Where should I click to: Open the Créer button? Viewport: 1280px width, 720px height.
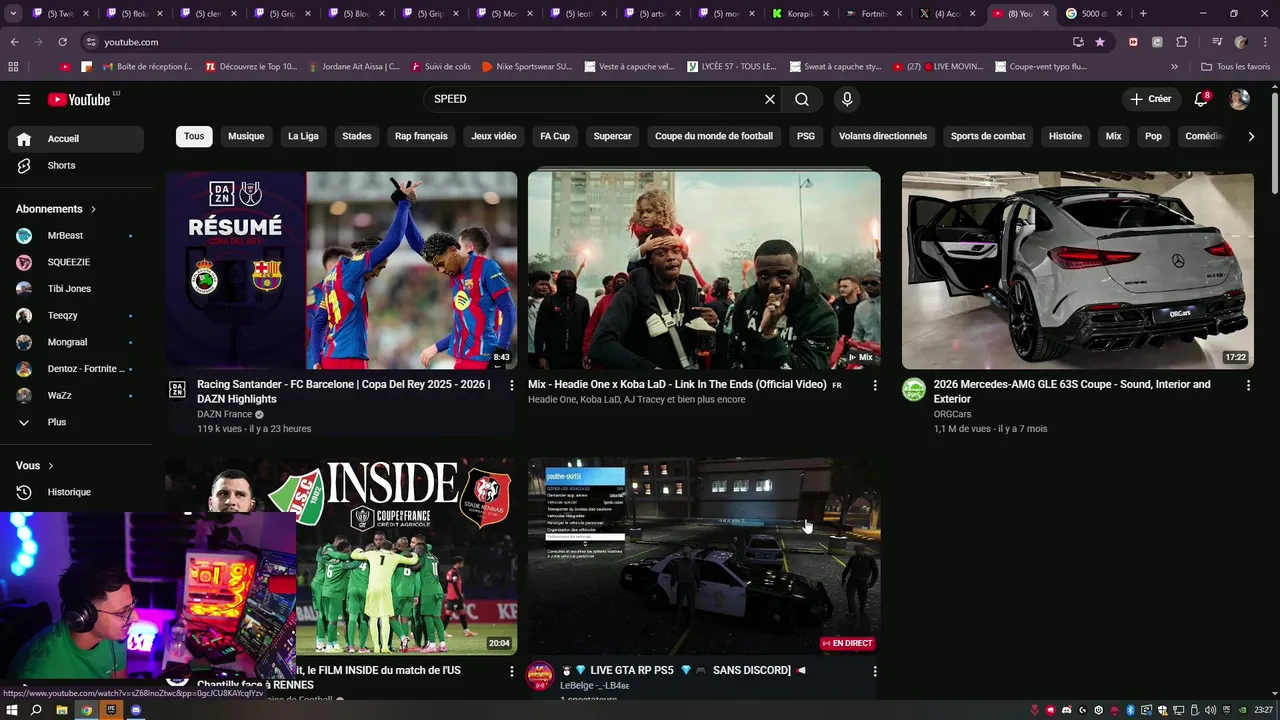click(x=1151, y=99)
